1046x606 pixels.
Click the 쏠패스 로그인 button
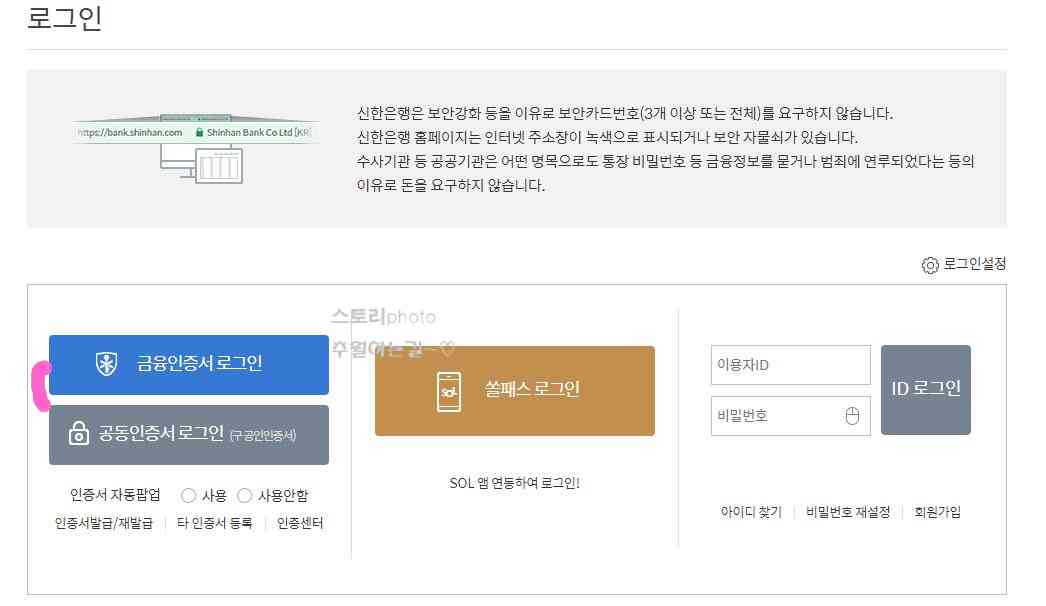(x=514, y=391)
